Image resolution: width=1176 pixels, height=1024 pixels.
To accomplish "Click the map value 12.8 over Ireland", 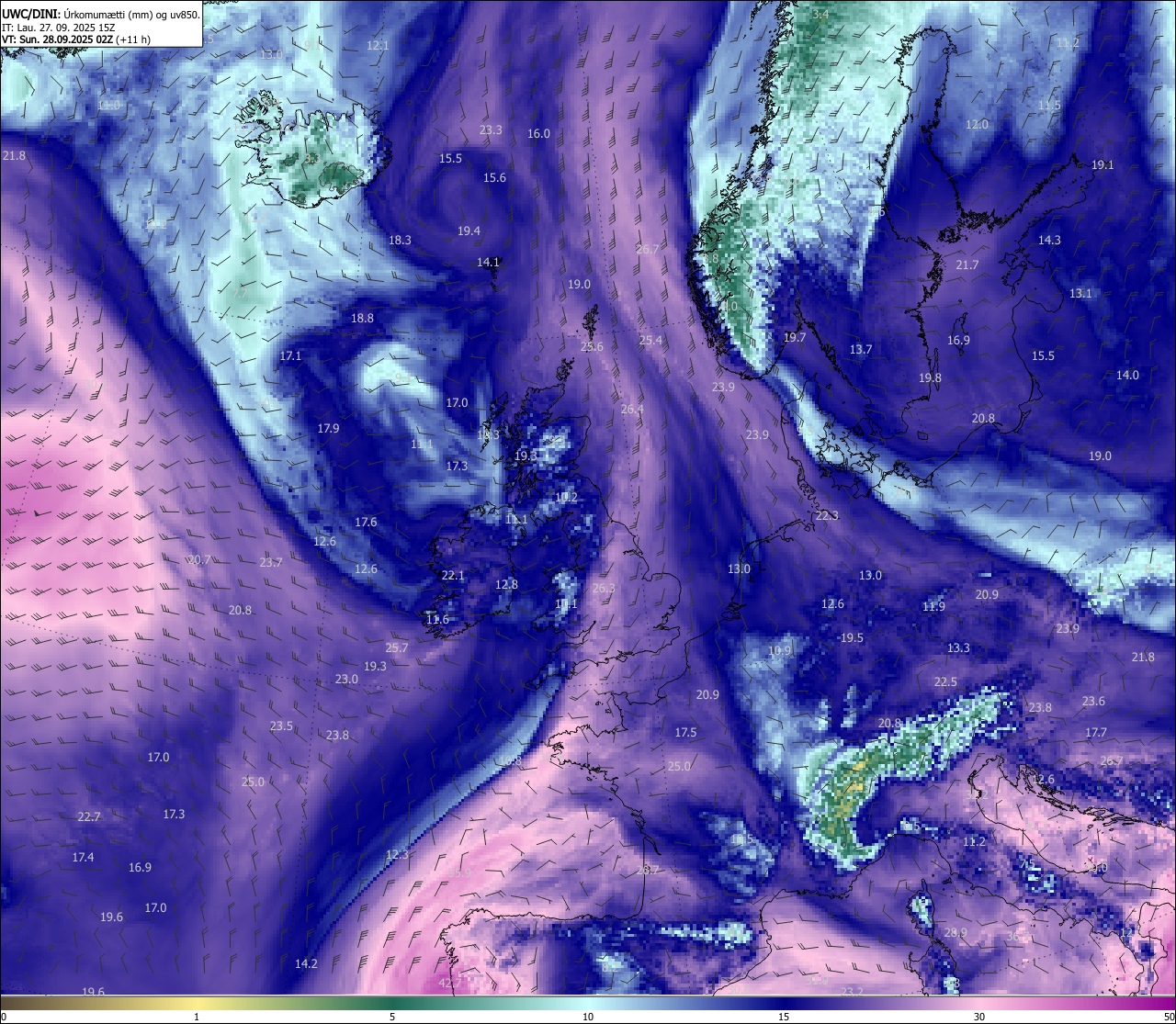I will click(506, 584).
